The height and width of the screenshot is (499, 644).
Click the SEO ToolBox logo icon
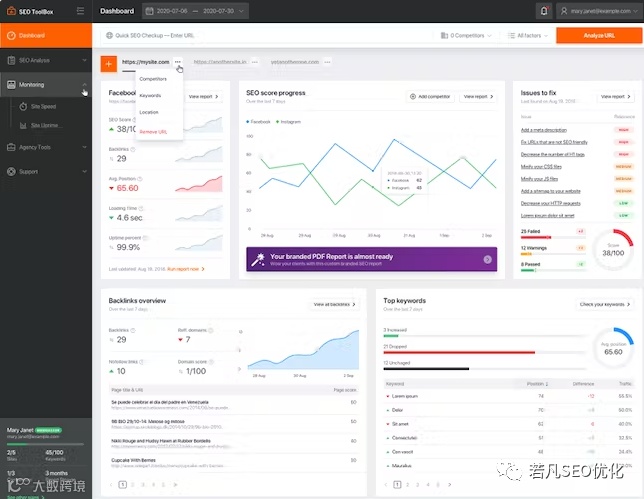tap(12, 11)
